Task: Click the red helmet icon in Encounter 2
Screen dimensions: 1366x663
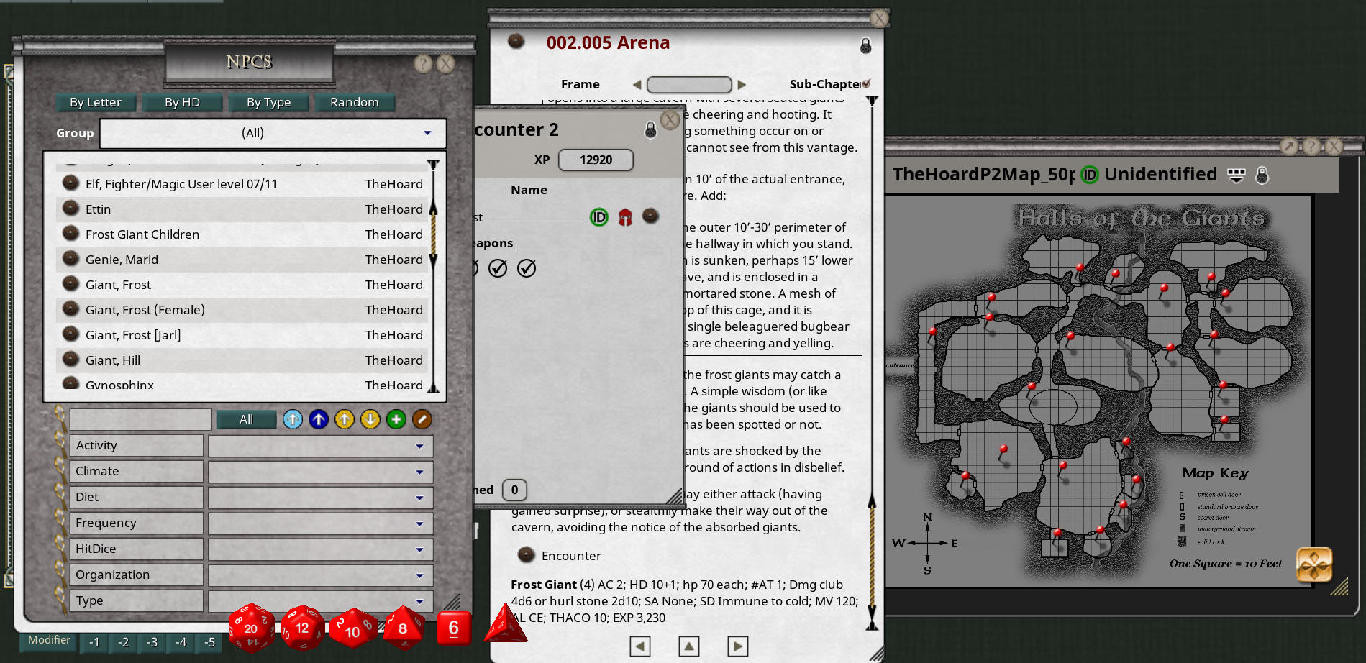Action: pos(626,216)
